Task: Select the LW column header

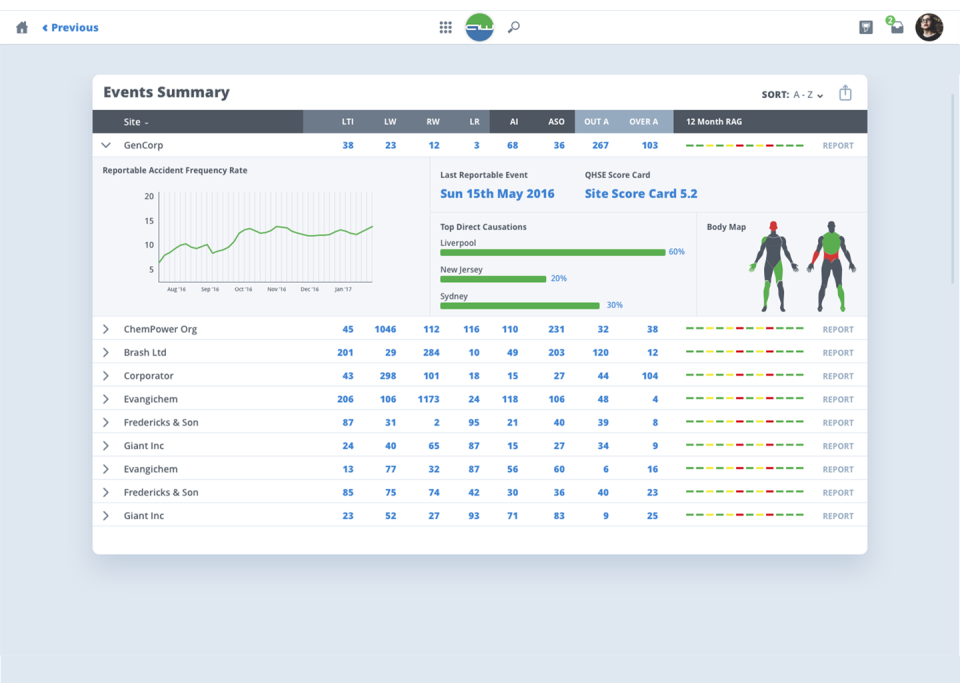Action: [390, 122]
